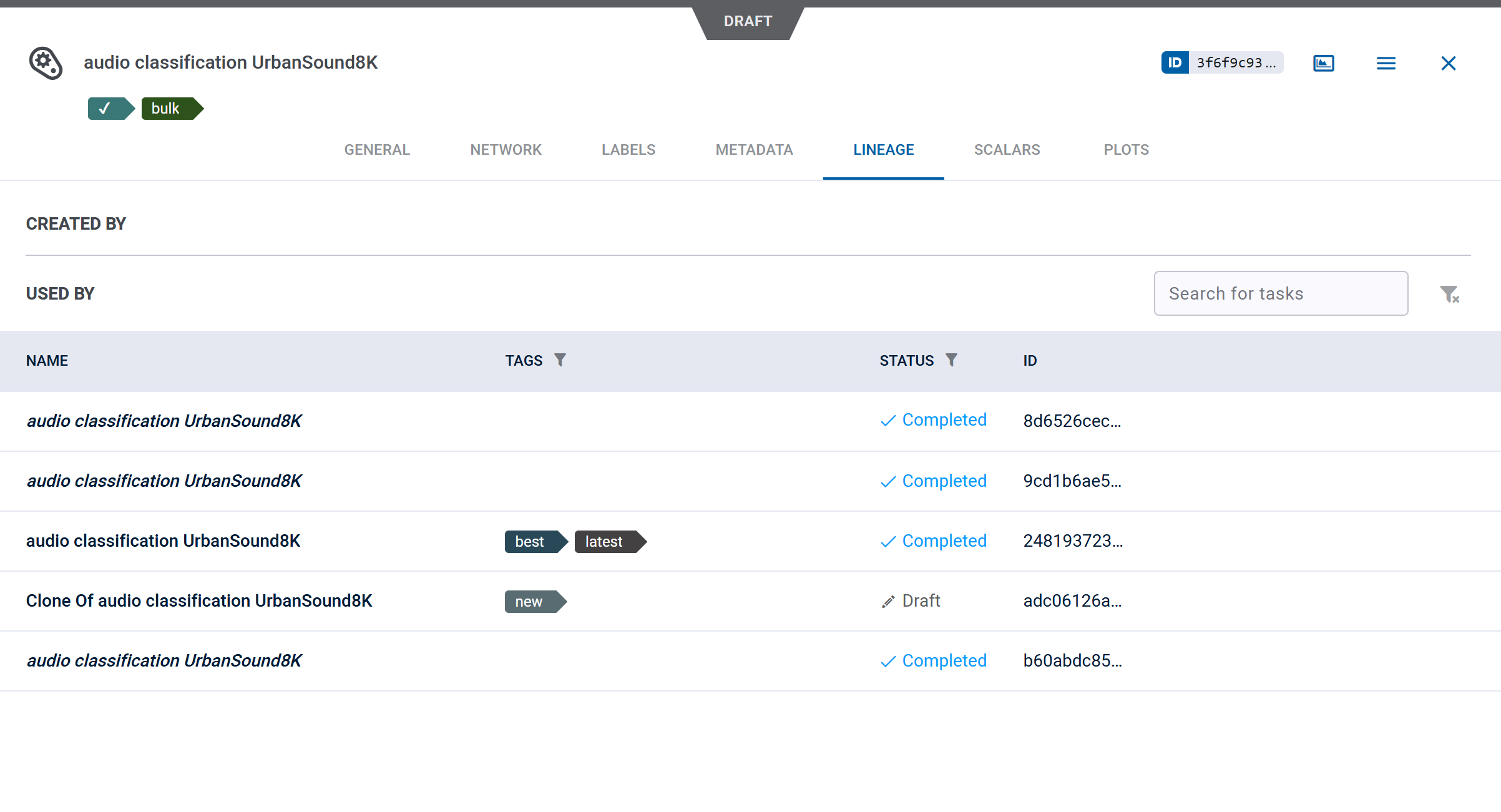This screenshot has height=812, width=1501.
Task: Open the hamburger actions menu
Action: [1386, 63]
